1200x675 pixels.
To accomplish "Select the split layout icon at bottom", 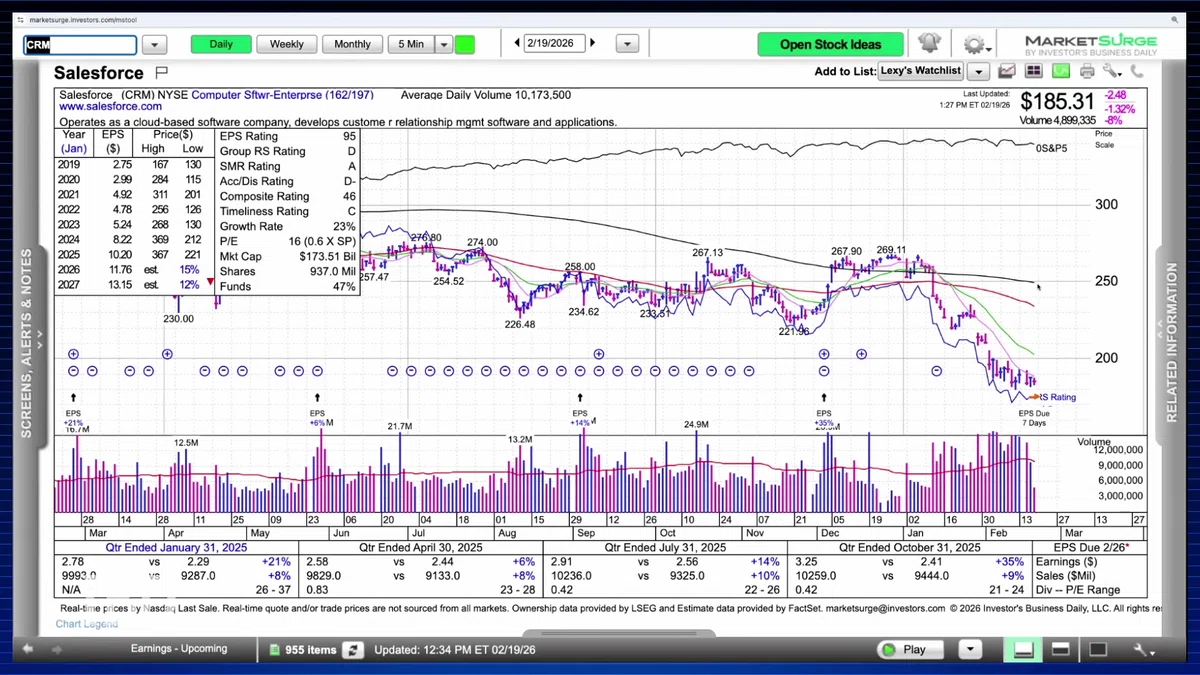I will (x=1061, y=650).
